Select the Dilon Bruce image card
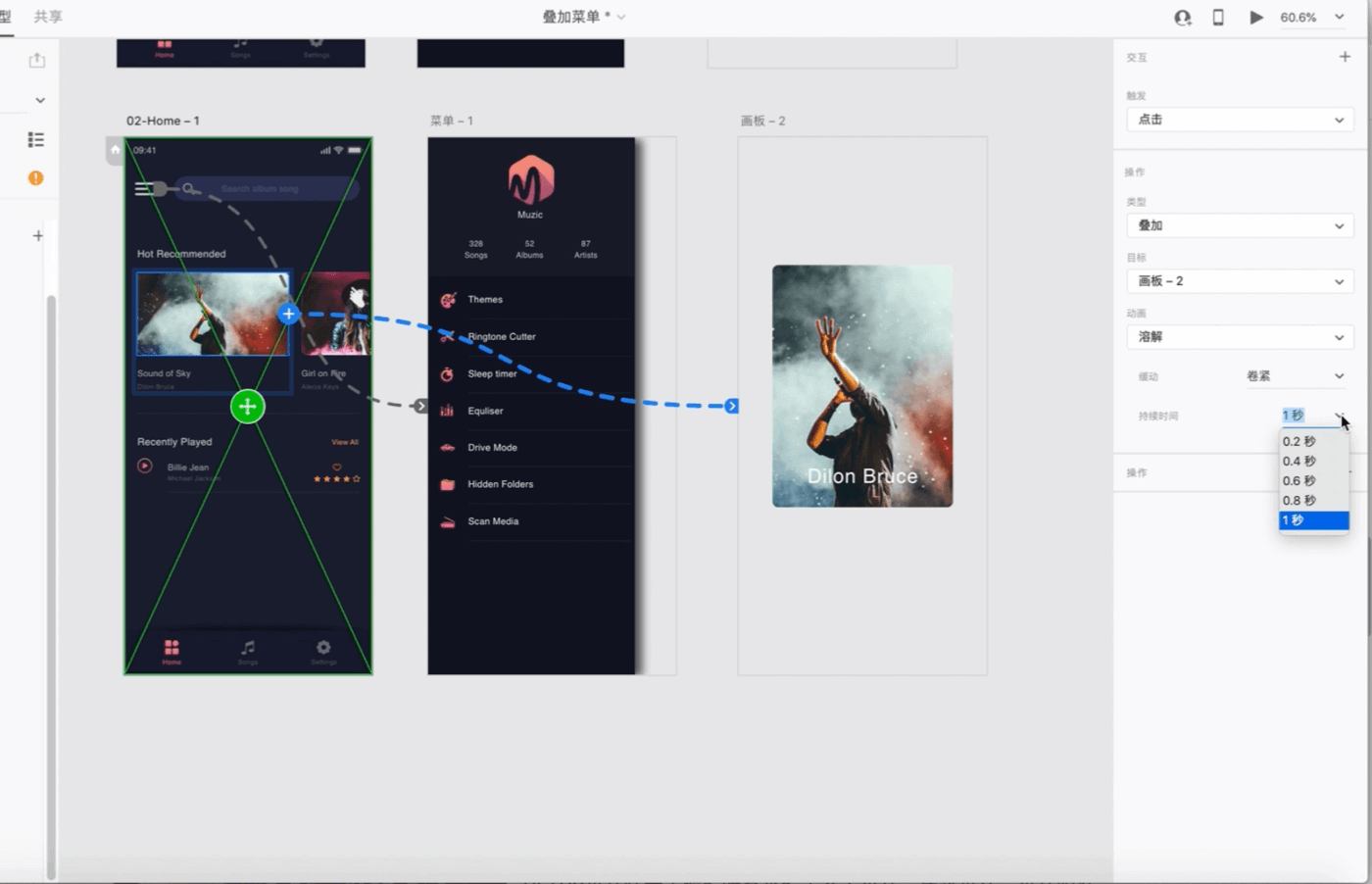The height and width of the screenshot is (884, 1372). pyautogui.click(x=862, y=386)
